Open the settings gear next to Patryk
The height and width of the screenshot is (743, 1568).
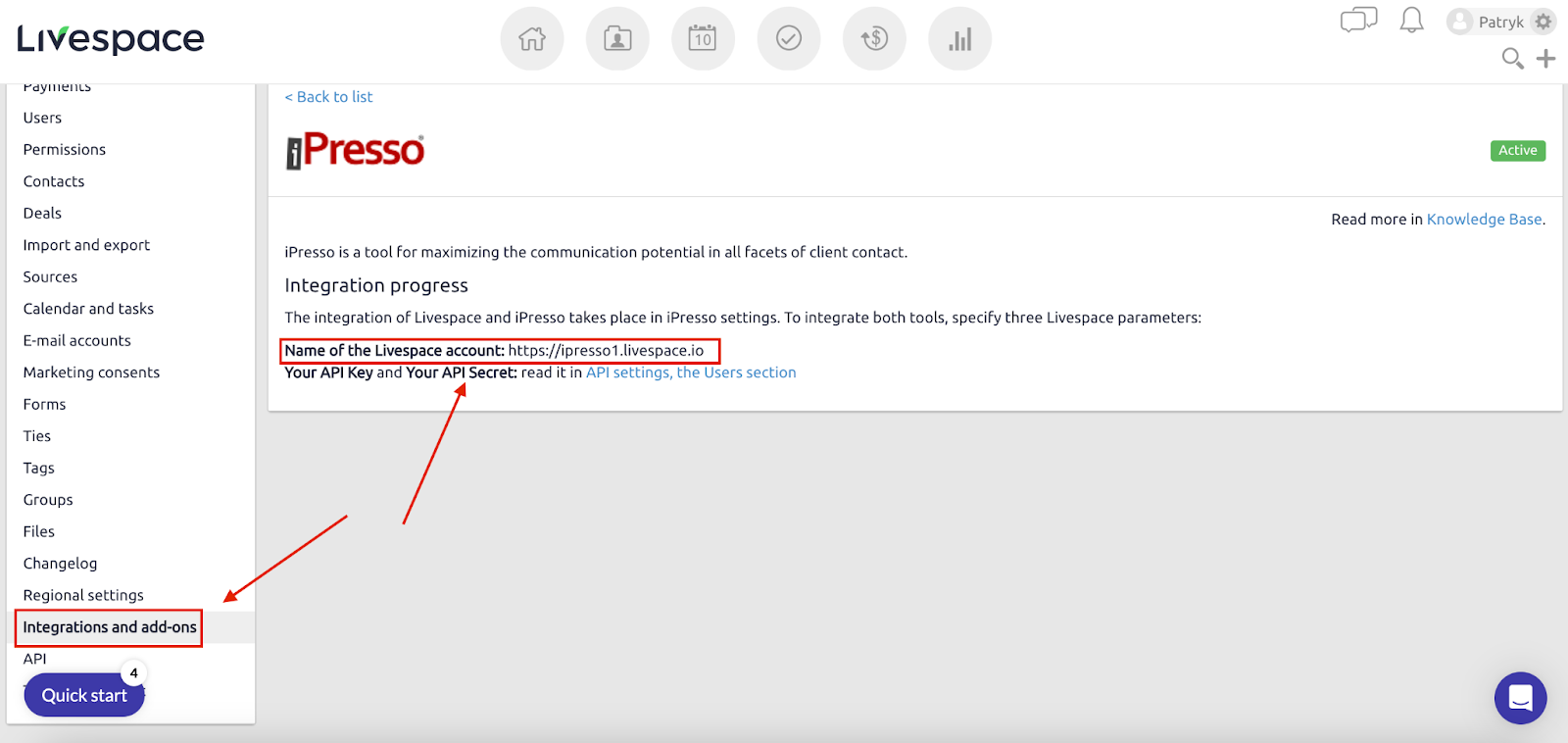click(x=1543, y=22)
